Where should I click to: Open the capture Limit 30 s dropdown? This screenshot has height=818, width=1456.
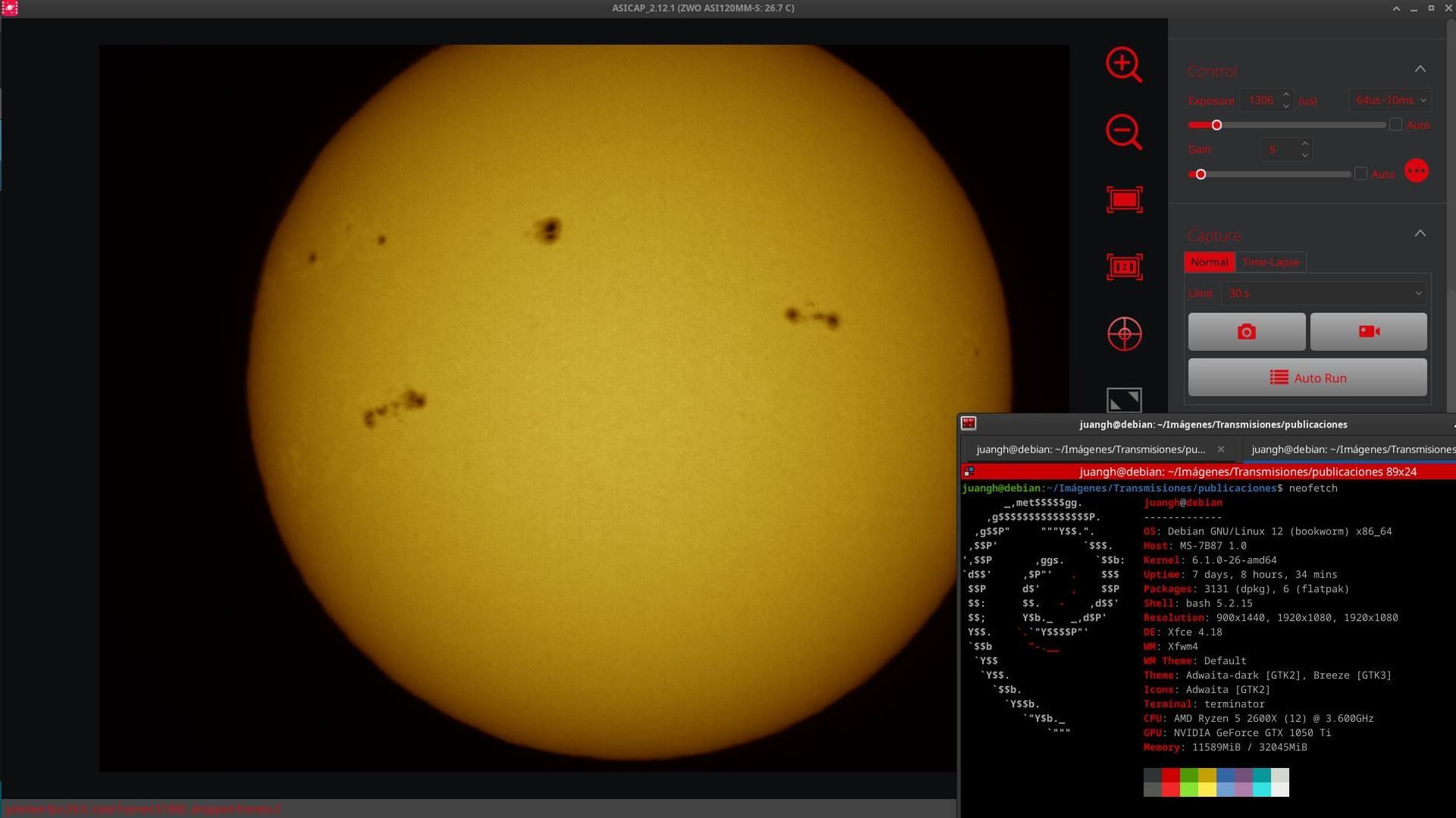coord(1324,293)
